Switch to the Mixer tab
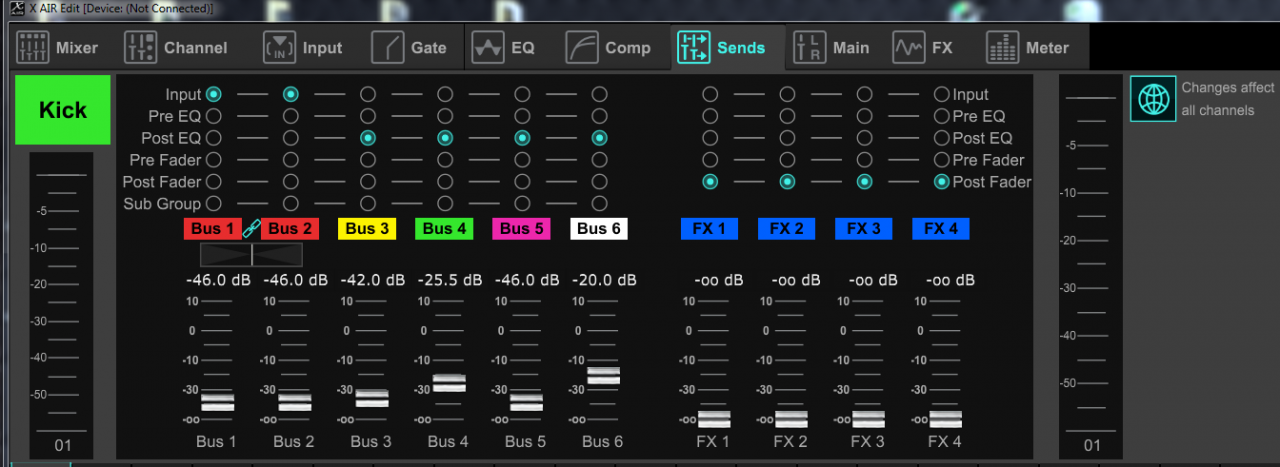Viewport: 1280px width, 467px height. pos(58,47)
